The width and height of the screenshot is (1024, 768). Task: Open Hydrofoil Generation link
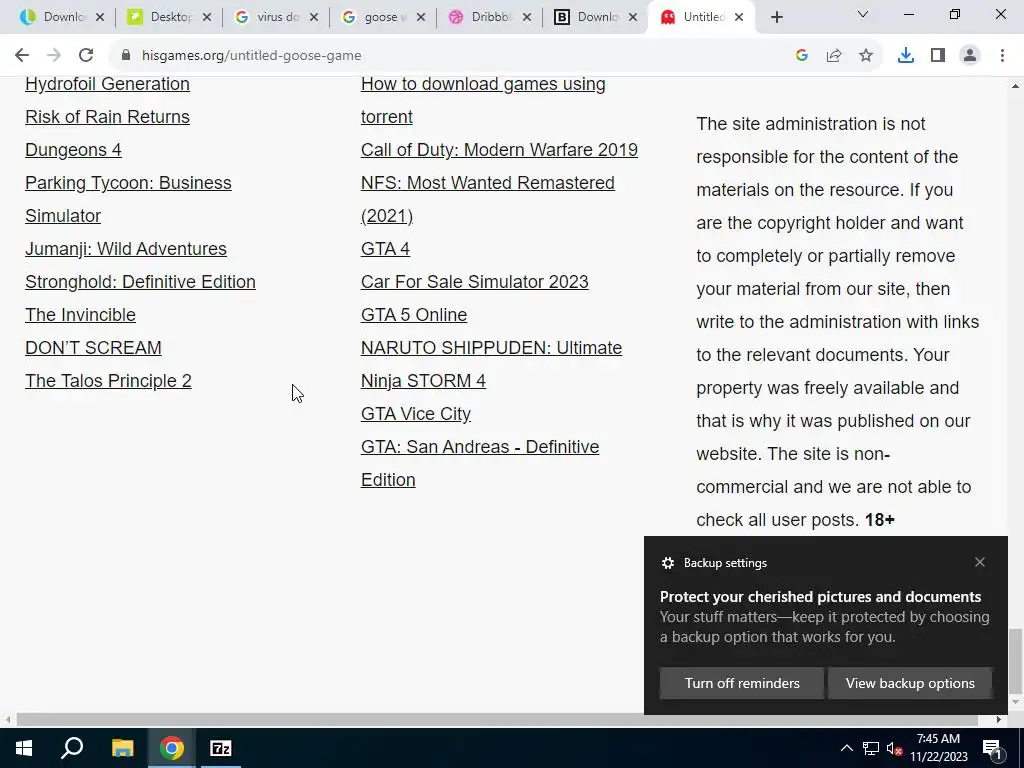[107, 84]
